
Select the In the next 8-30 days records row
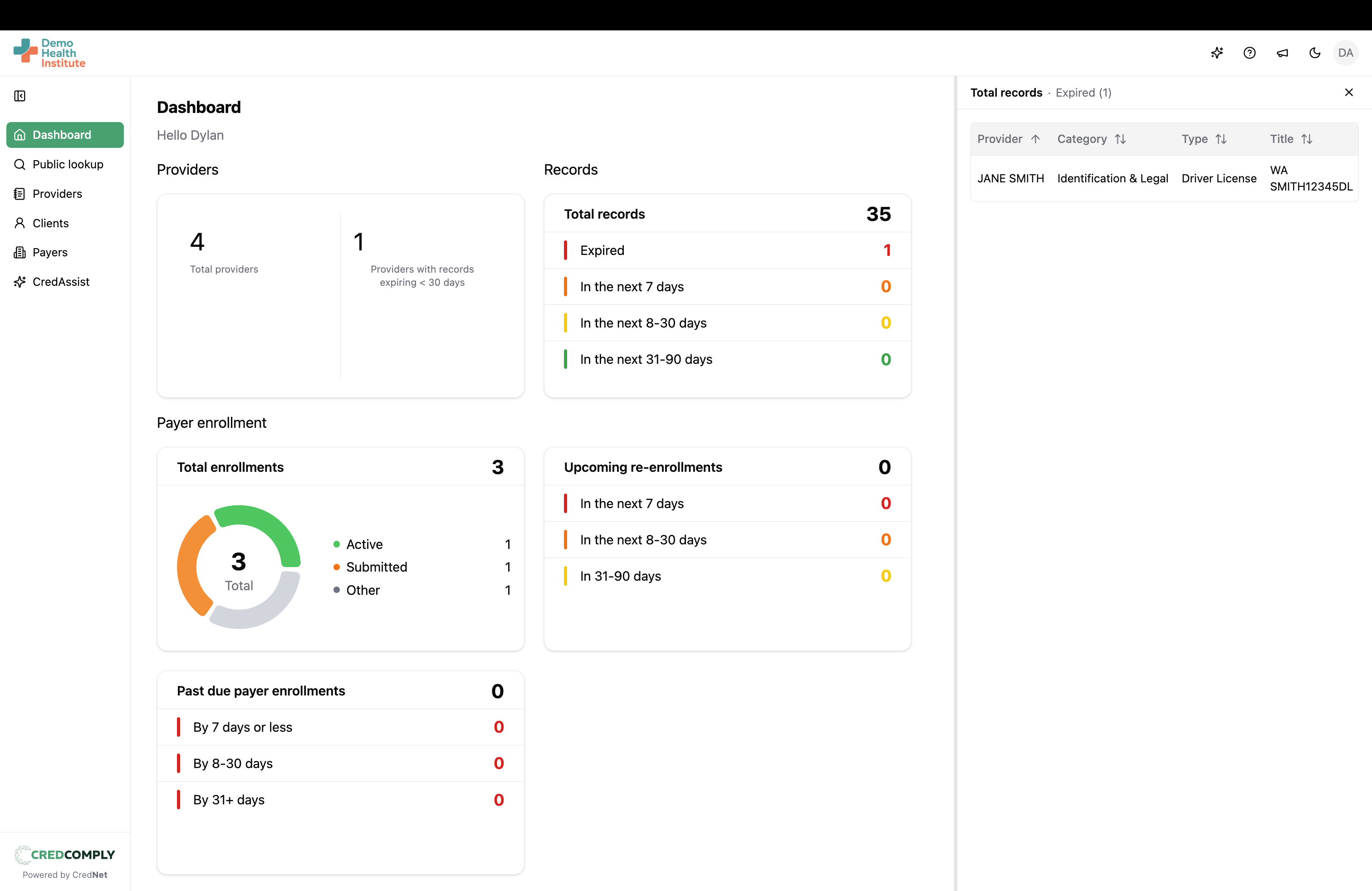point(727,323)
